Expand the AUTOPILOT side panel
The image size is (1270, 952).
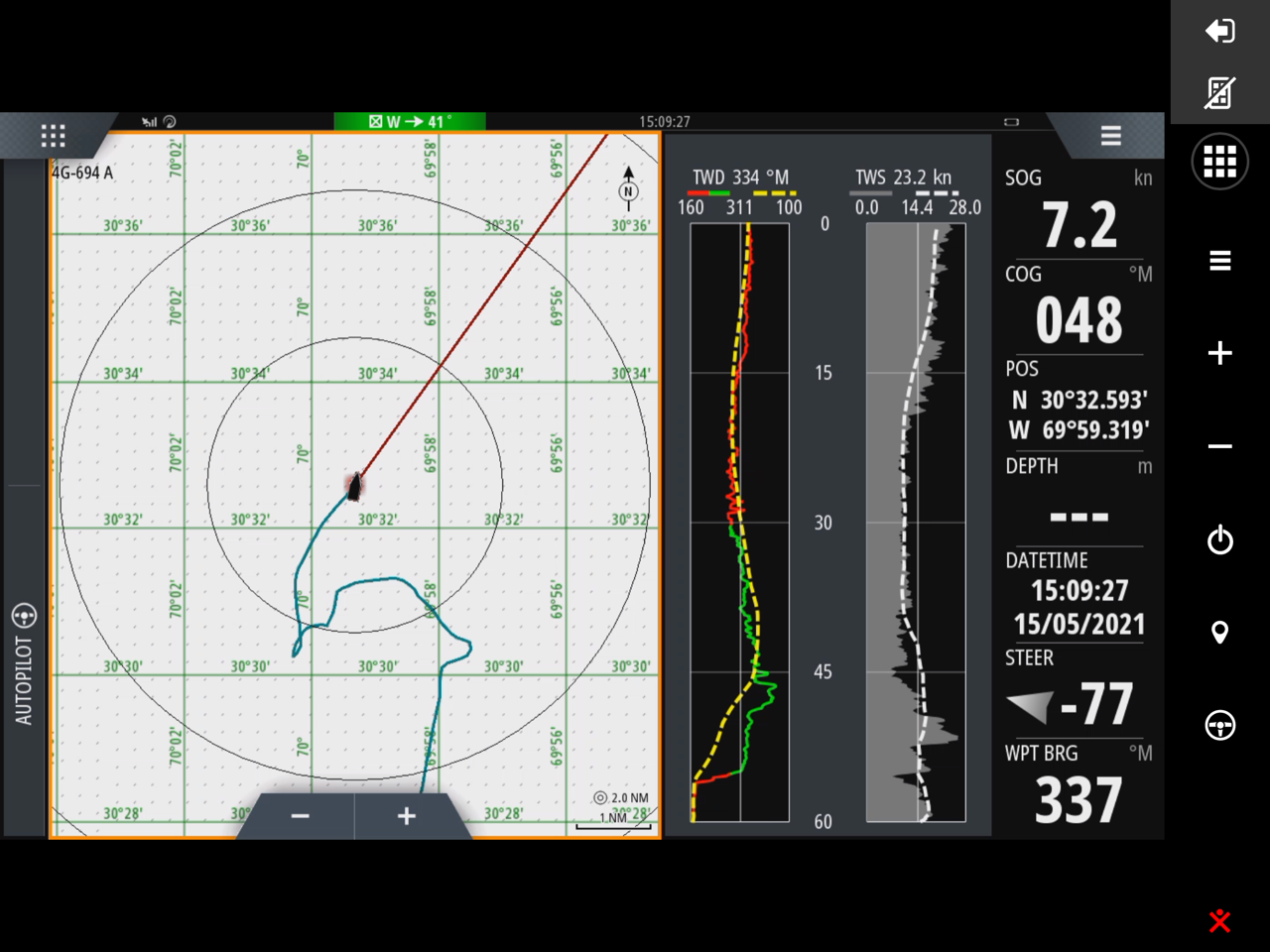coord(24,664)
